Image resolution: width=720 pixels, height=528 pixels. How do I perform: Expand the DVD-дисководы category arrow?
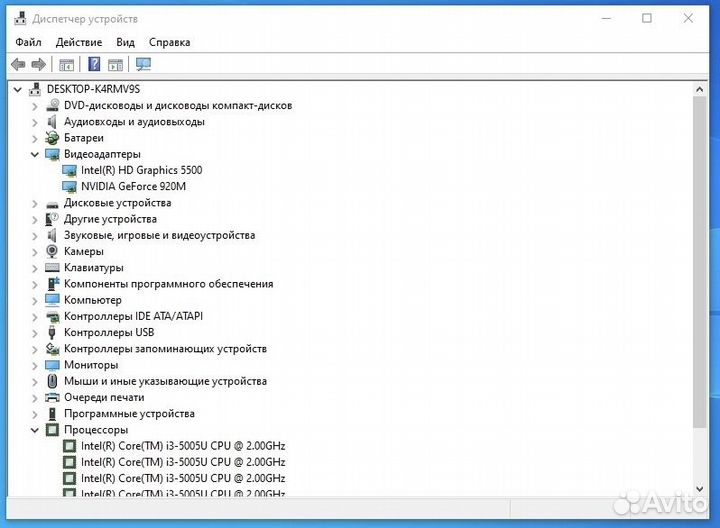click(35, 106)
